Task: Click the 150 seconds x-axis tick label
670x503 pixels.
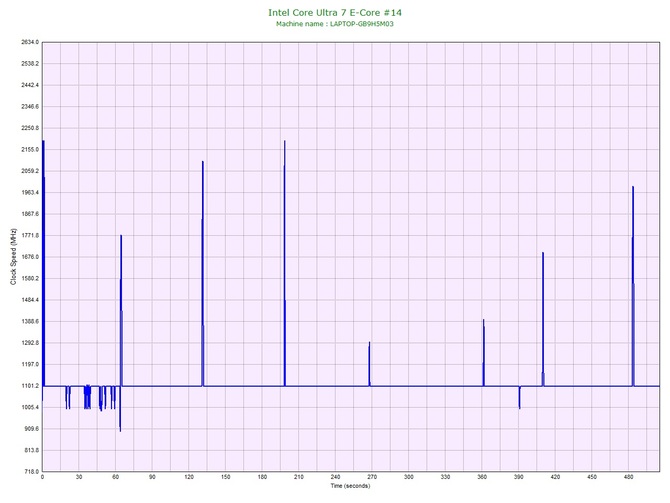Action: [x=226, y=477]
